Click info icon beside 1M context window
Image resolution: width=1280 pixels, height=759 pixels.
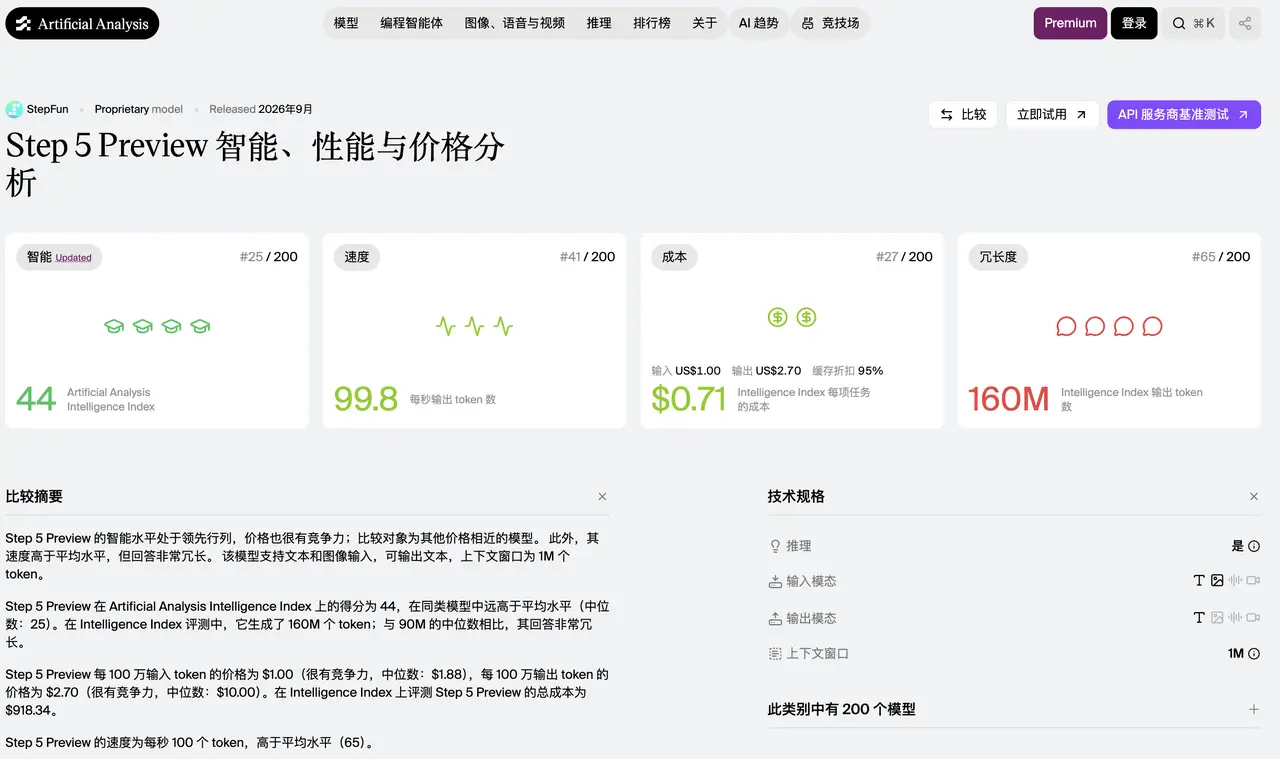1254,654
